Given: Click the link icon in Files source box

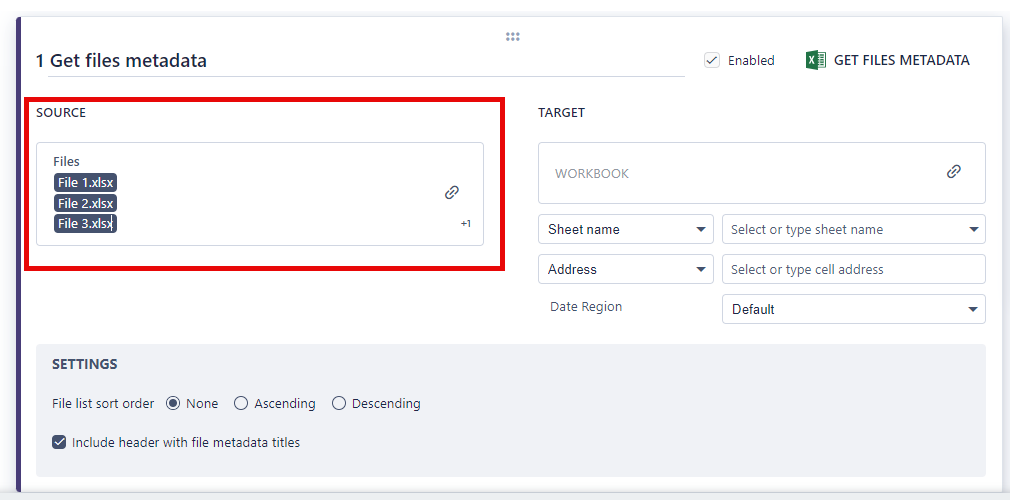Looking at the screenshot, I should click(452, 192).
